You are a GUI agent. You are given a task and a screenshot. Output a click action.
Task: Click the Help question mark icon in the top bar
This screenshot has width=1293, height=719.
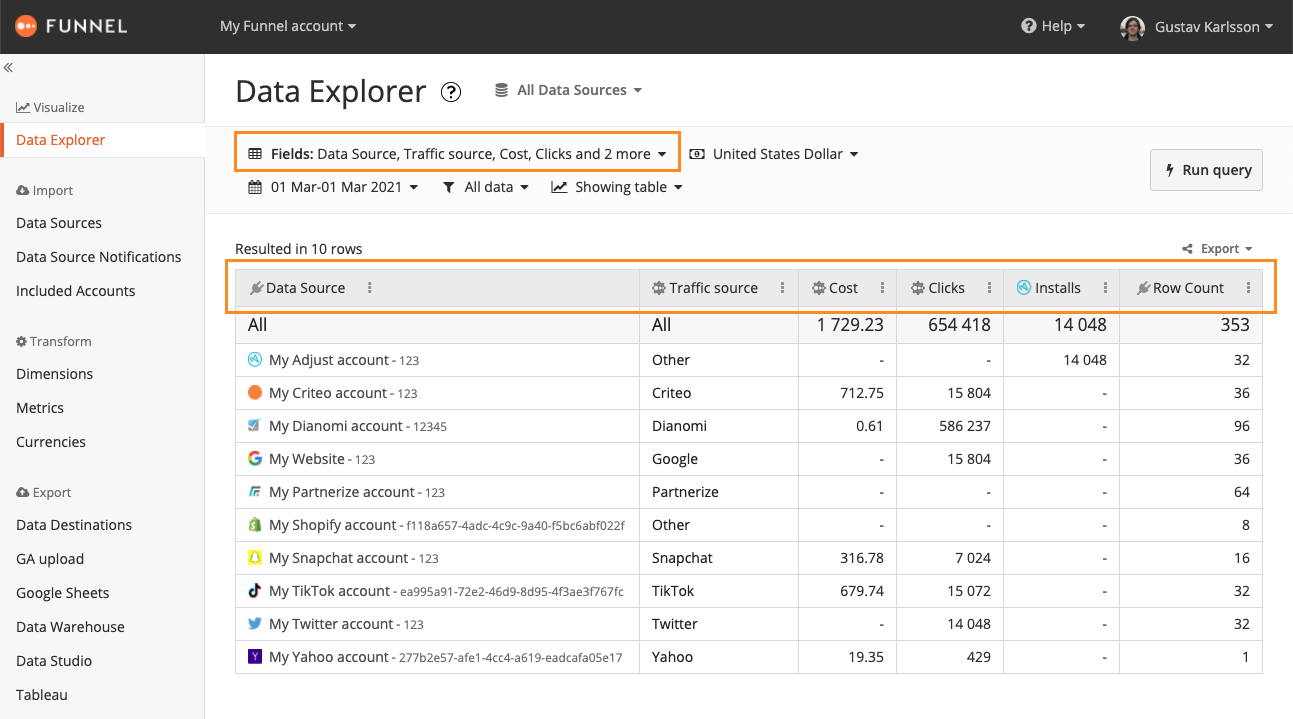tap(1028, 27)
